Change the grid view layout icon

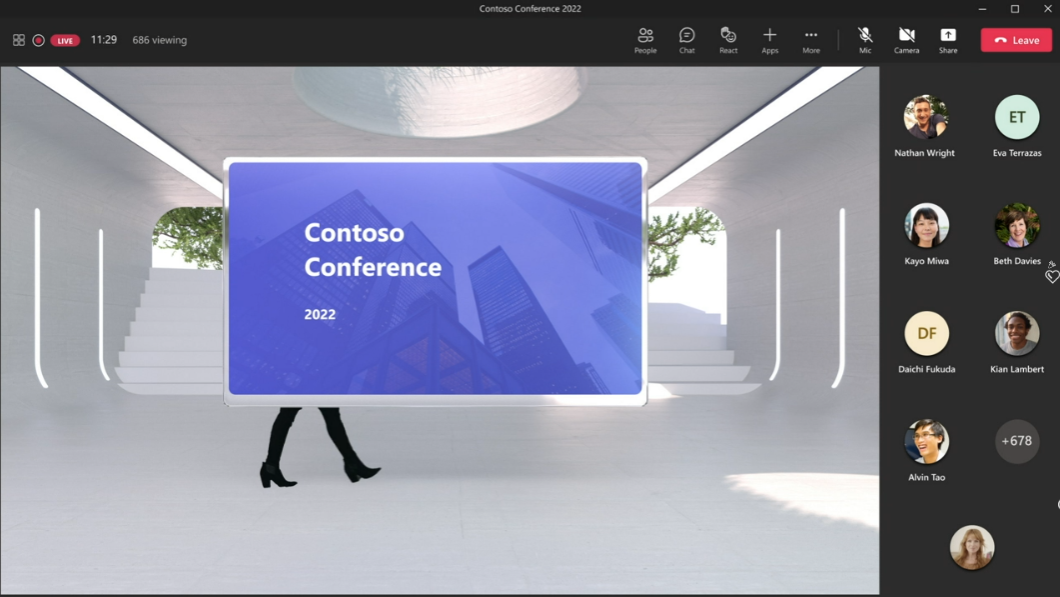pyautogui.click(x=19, y=40)
